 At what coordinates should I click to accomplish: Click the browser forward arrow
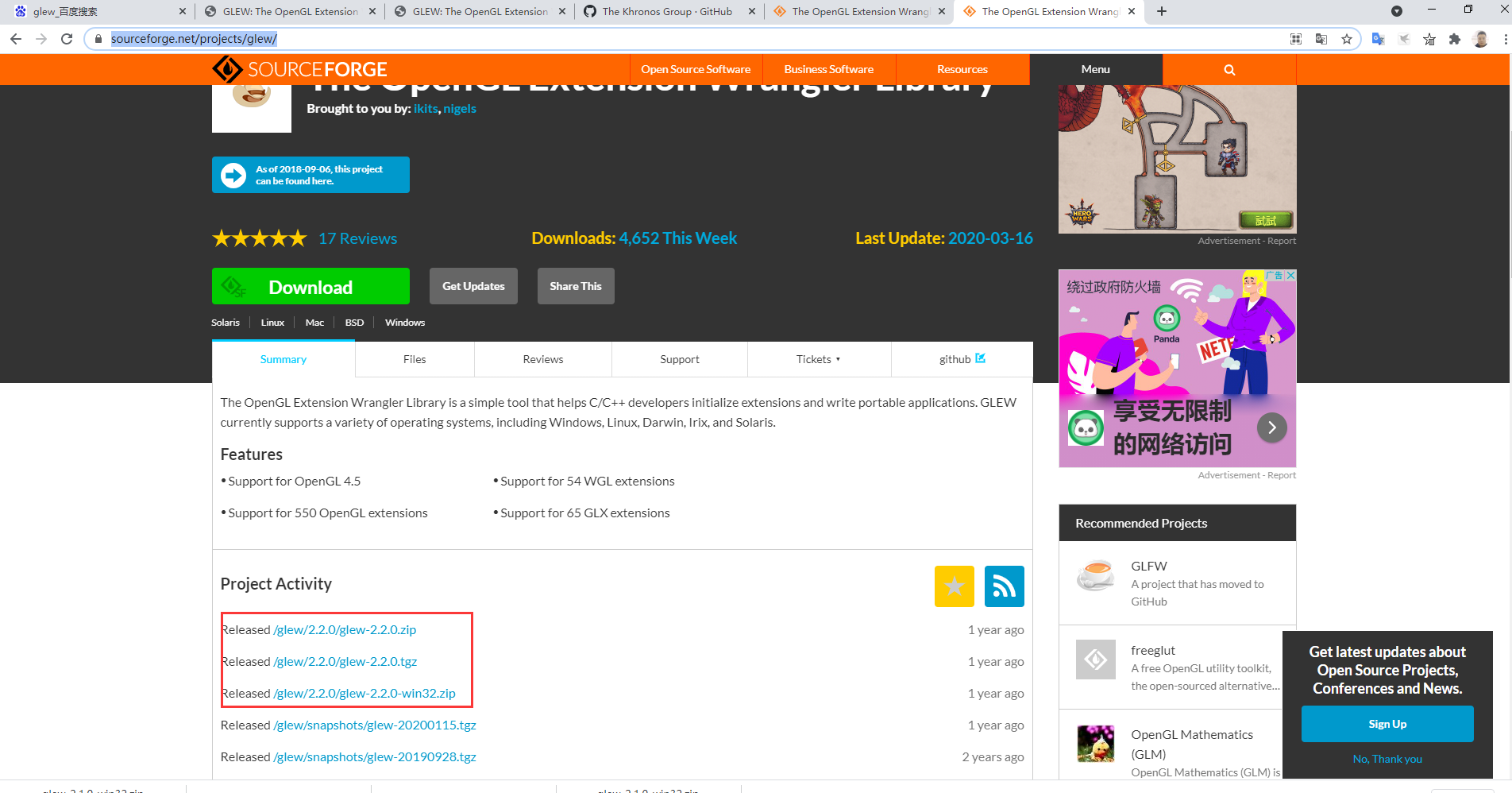pyautogui.click(x=41, y=39)
